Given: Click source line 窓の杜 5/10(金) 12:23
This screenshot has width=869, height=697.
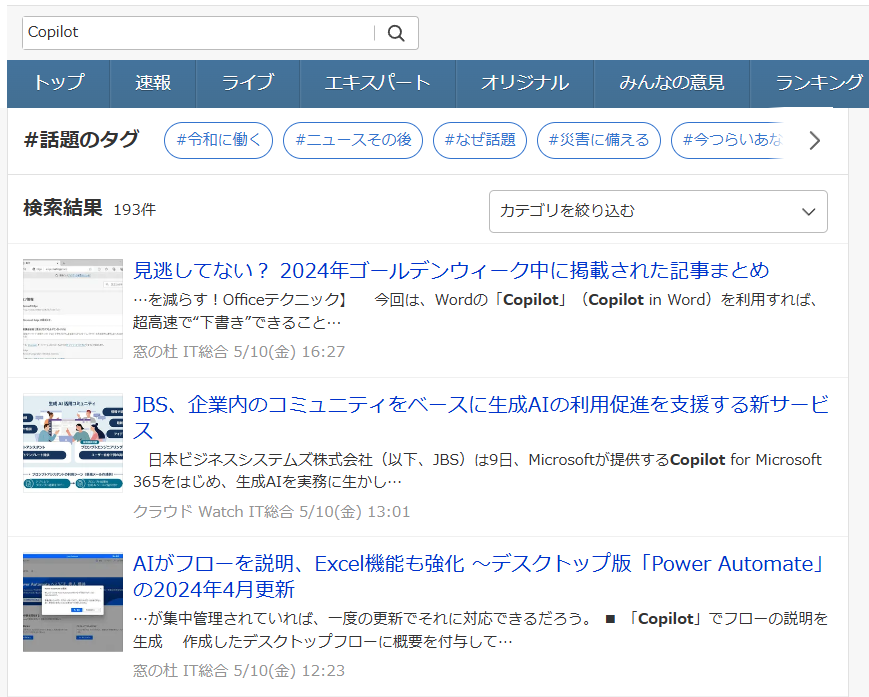Looking at the screenshot, I should (x=239, y=671).
